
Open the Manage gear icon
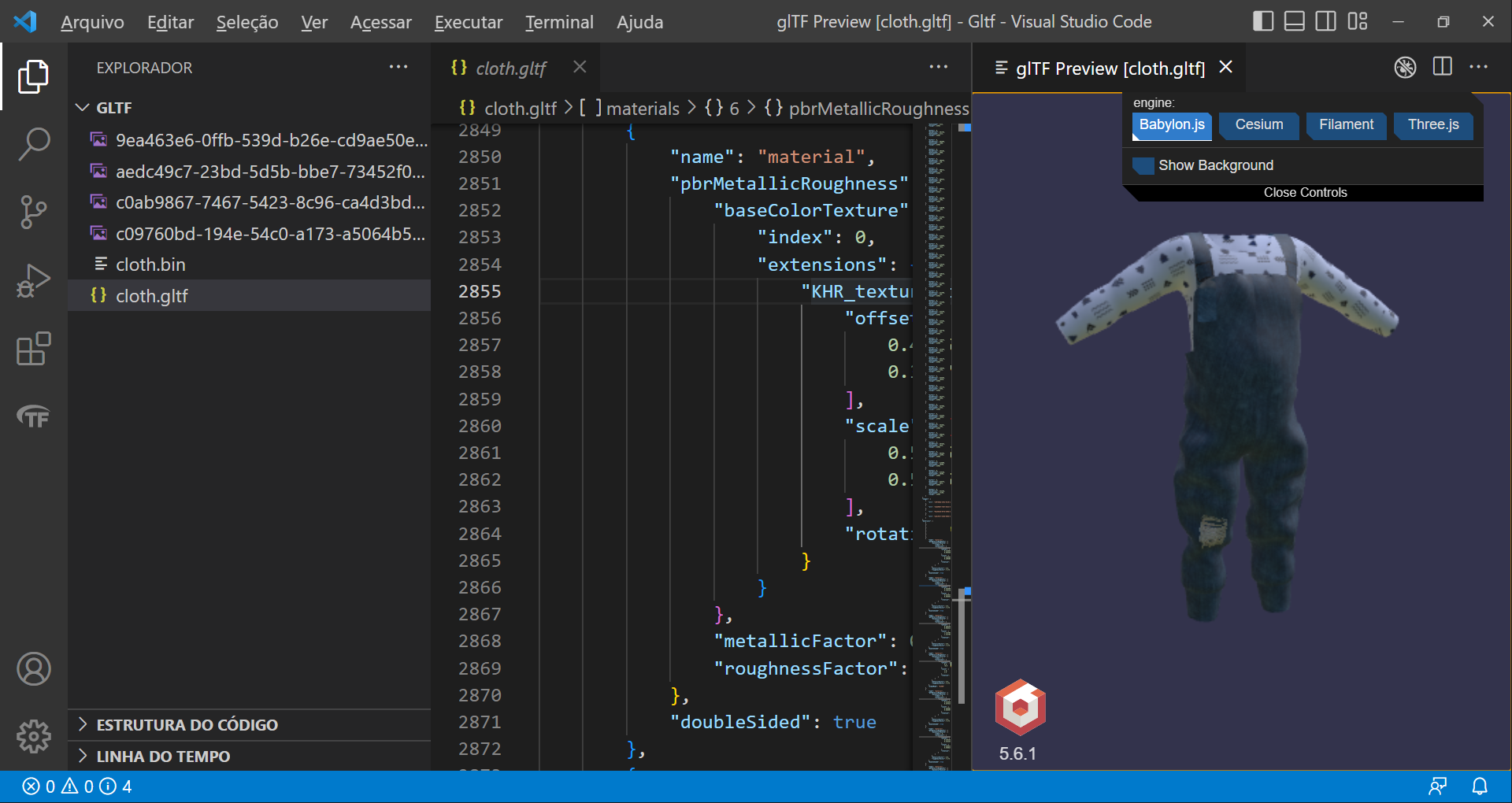click(33, 736)
